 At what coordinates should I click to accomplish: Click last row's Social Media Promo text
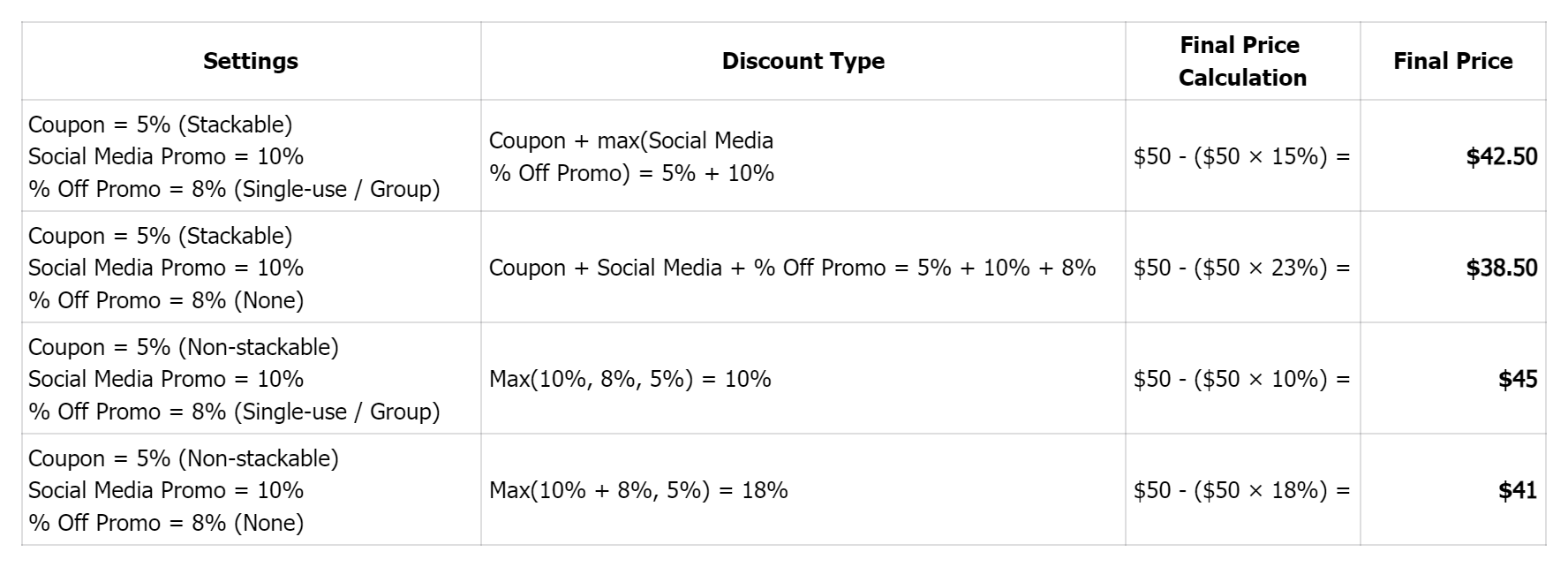tap(166, 490)
